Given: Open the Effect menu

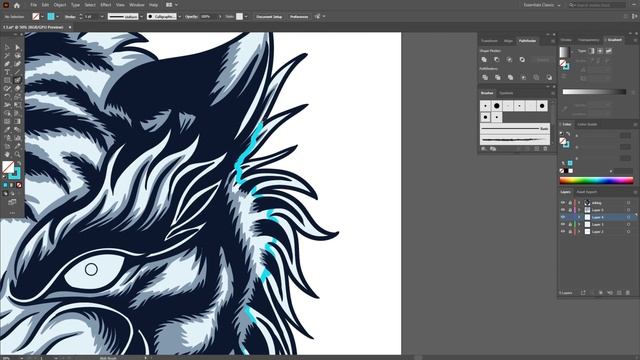Looking at the screenshot, I should click(106, 5).
